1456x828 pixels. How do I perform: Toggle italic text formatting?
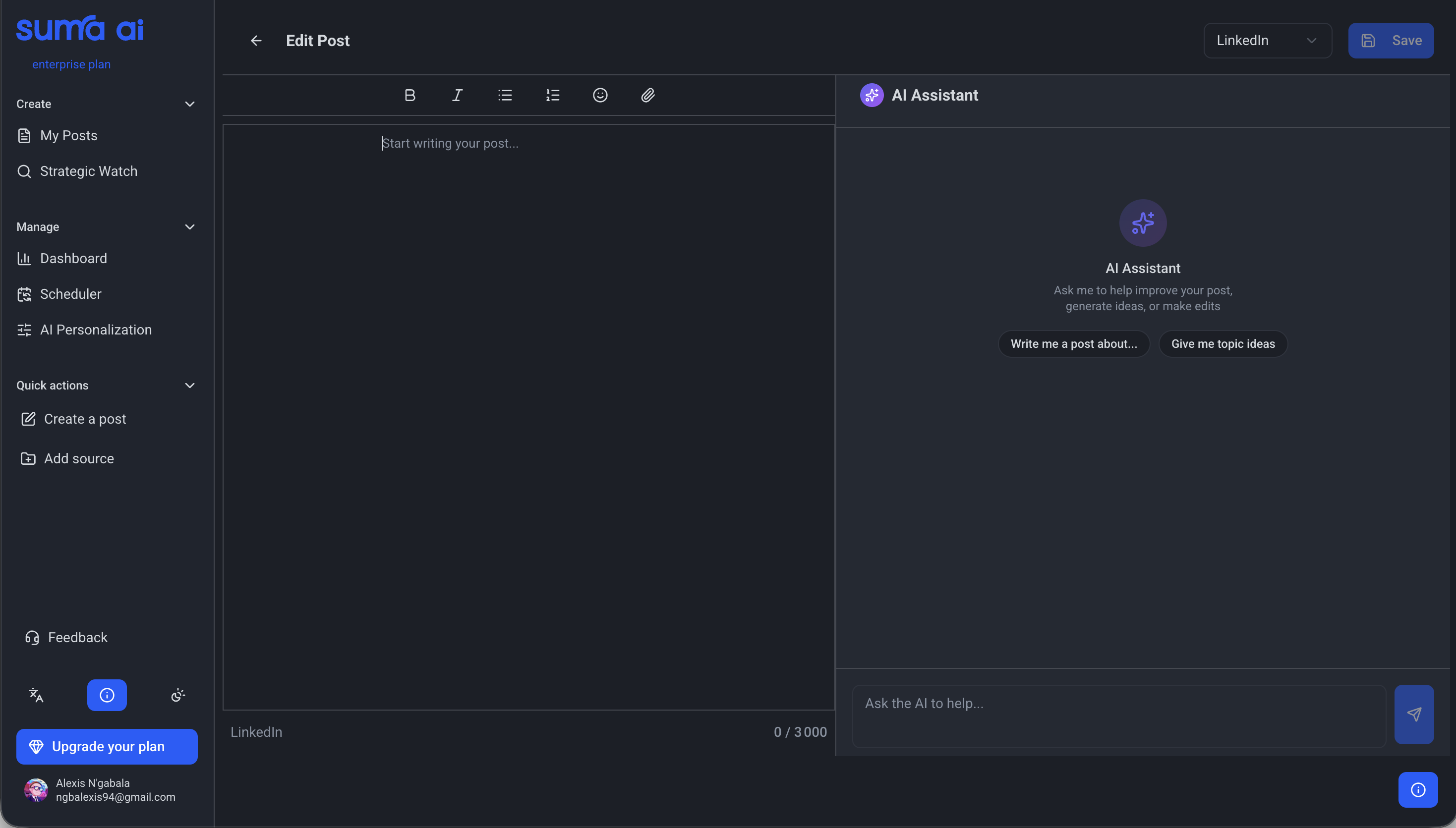point(458,95)
